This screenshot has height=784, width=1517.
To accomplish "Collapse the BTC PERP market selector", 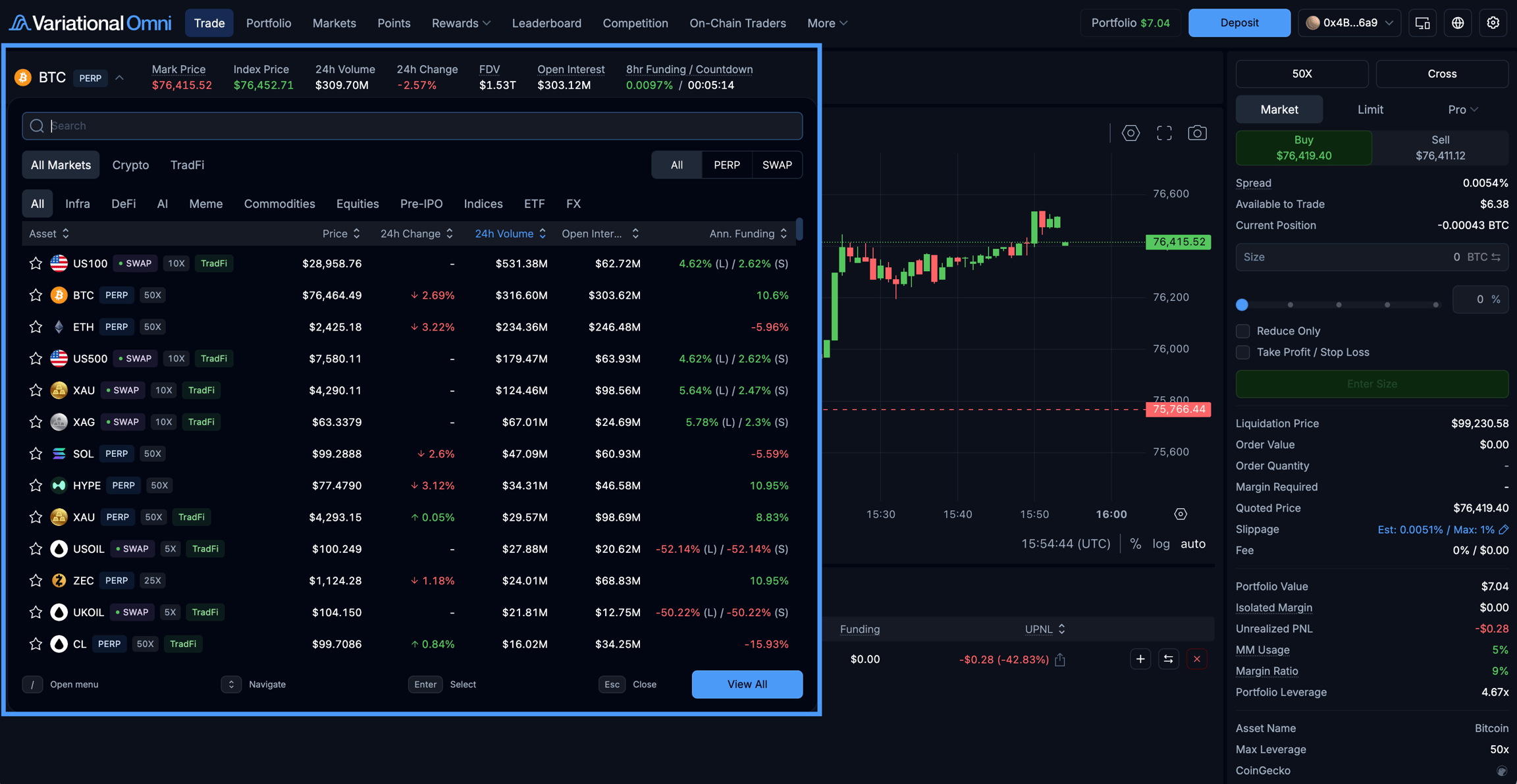I will click(119, 78).
